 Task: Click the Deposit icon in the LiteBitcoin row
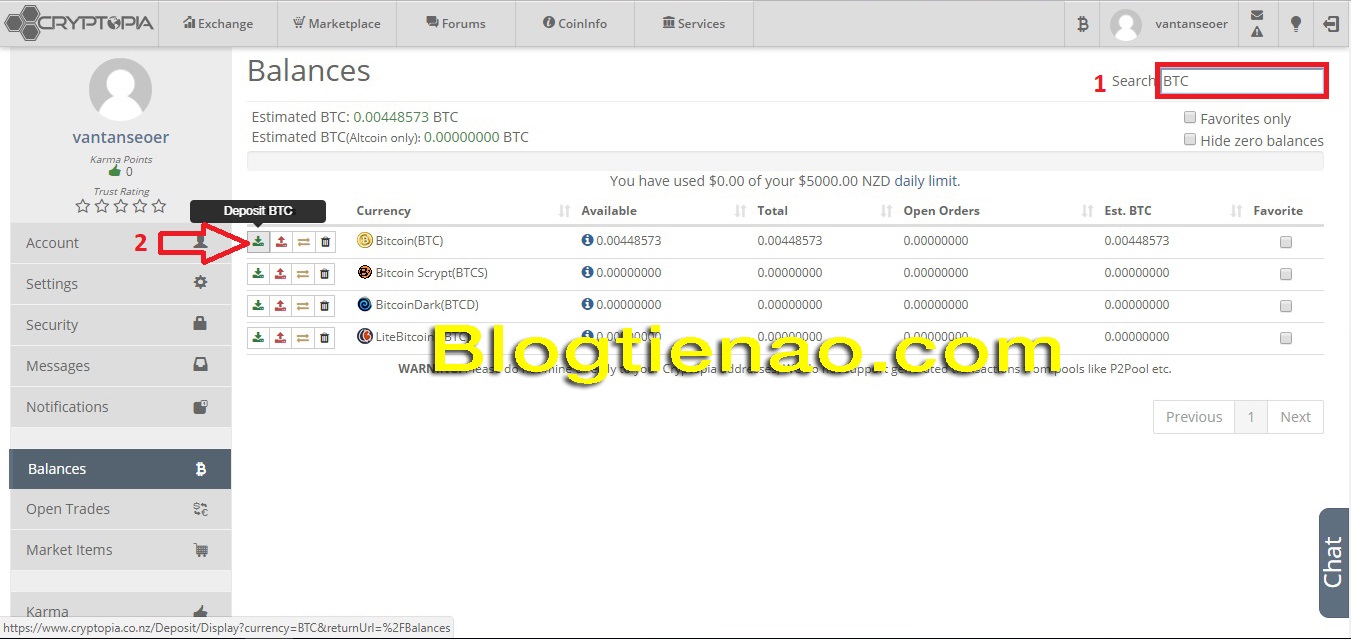(x=258, y=337)
